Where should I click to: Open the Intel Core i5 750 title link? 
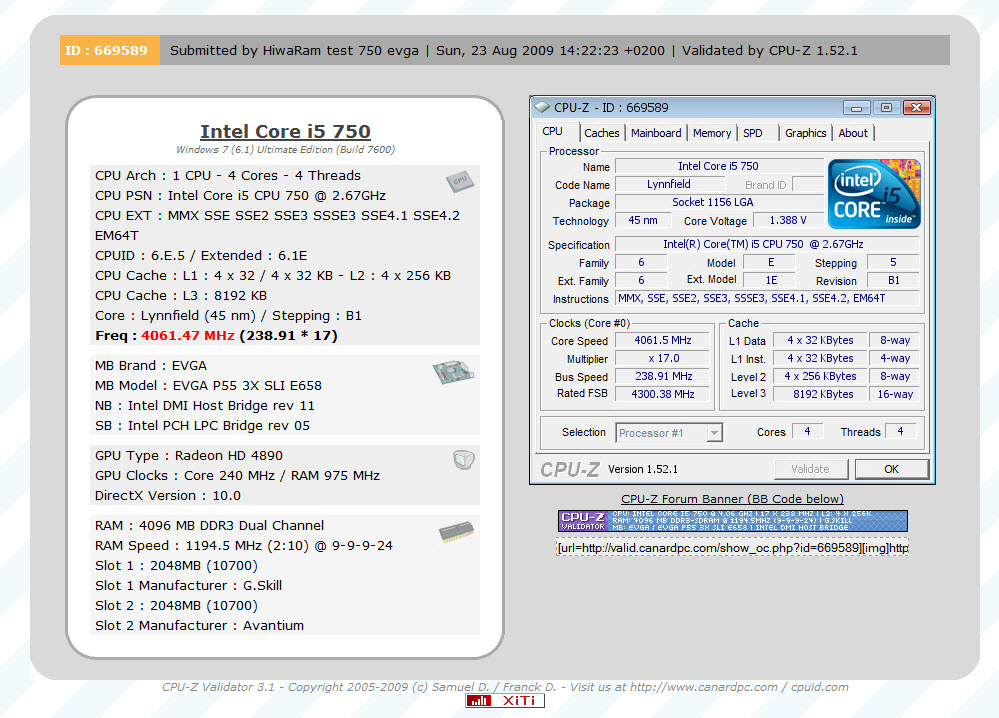click(285, 131)
